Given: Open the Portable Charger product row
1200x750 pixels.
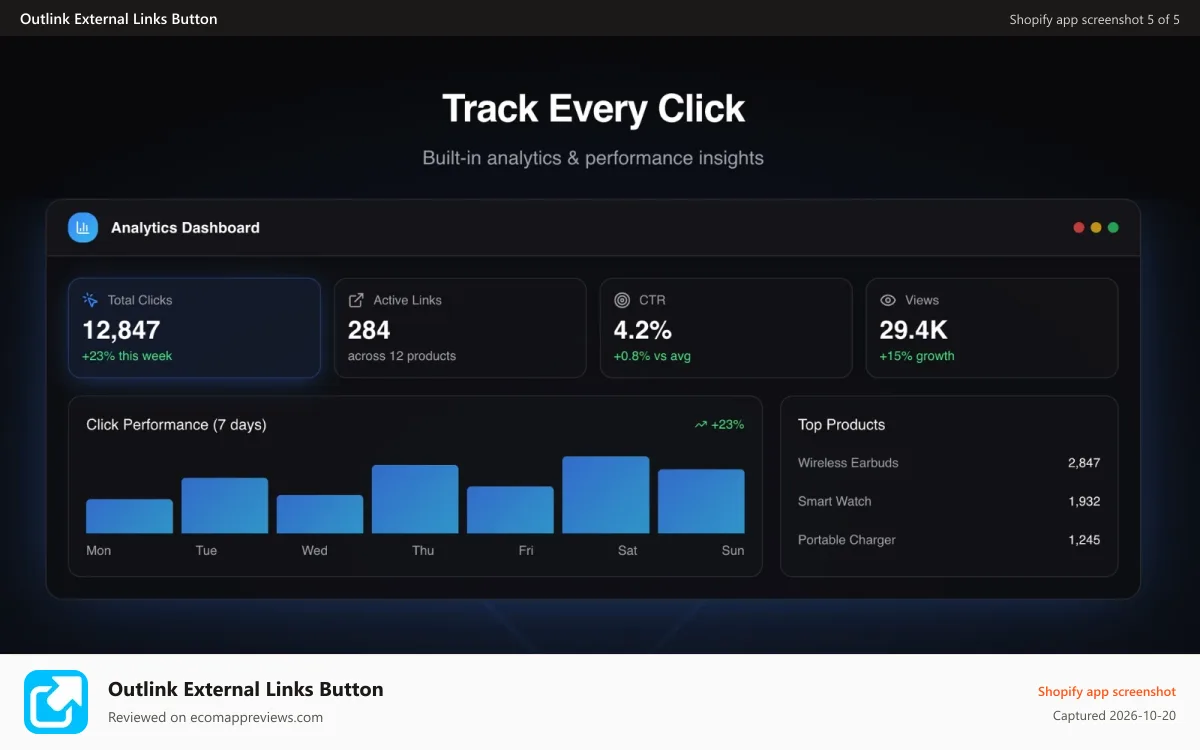Looking at the screenshot, I should (949, 540).
